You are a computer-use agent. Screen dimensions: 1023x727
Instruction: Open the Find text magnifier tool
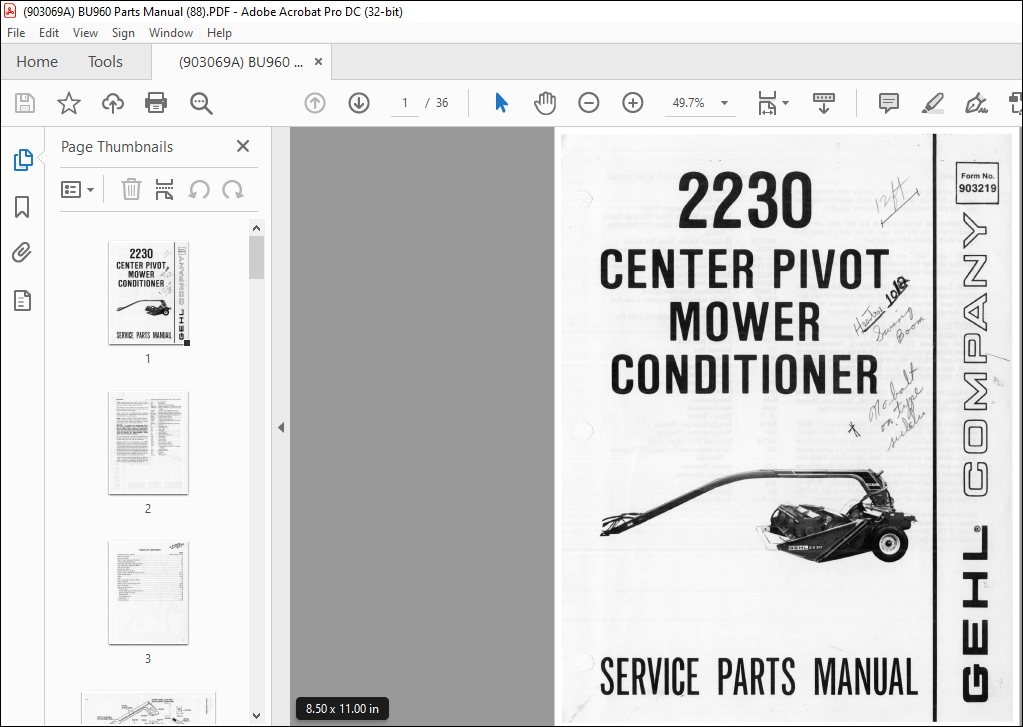pyautogui.click(x=201, y=103)
